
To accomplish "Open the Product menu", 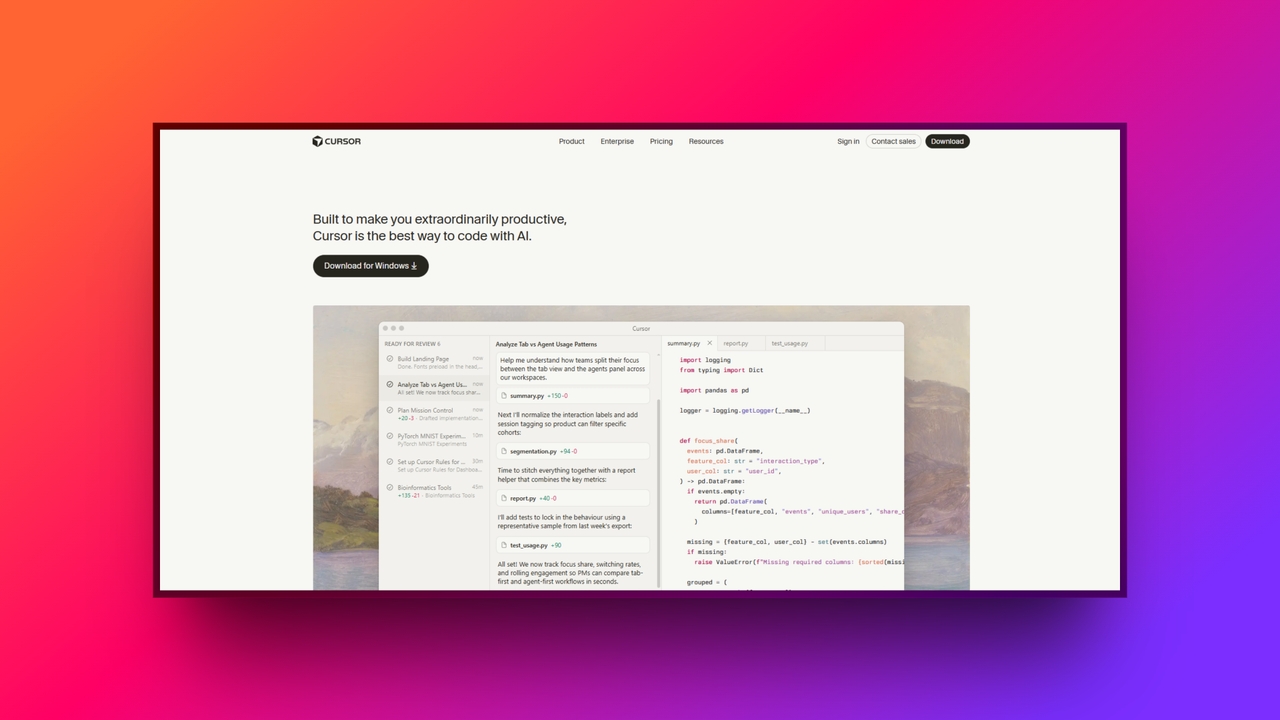I will (571, 141).
